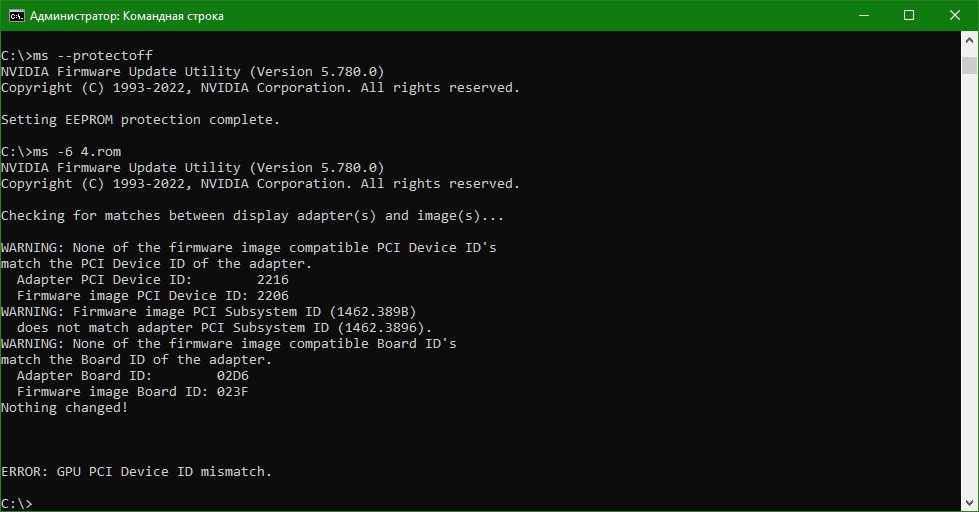Click the GPU PCI Device ID mismatch error

[137, 472]
